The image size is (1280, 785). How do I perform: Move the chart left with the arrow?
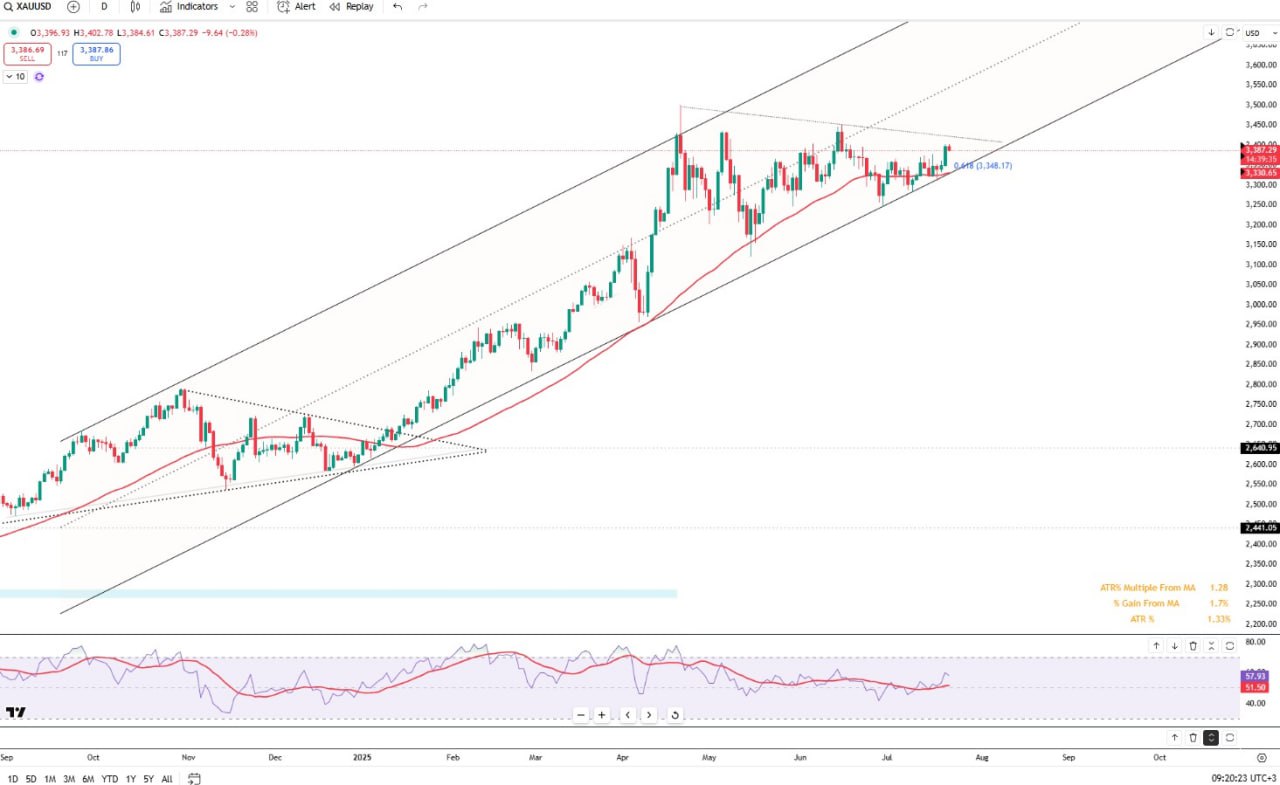pyautogui.click(x=628, y=715)
